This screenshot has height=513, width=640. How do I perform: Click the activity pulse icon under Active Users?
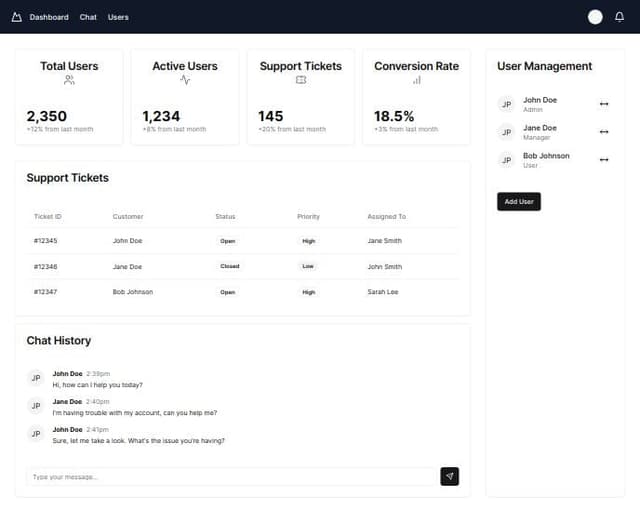185,80
